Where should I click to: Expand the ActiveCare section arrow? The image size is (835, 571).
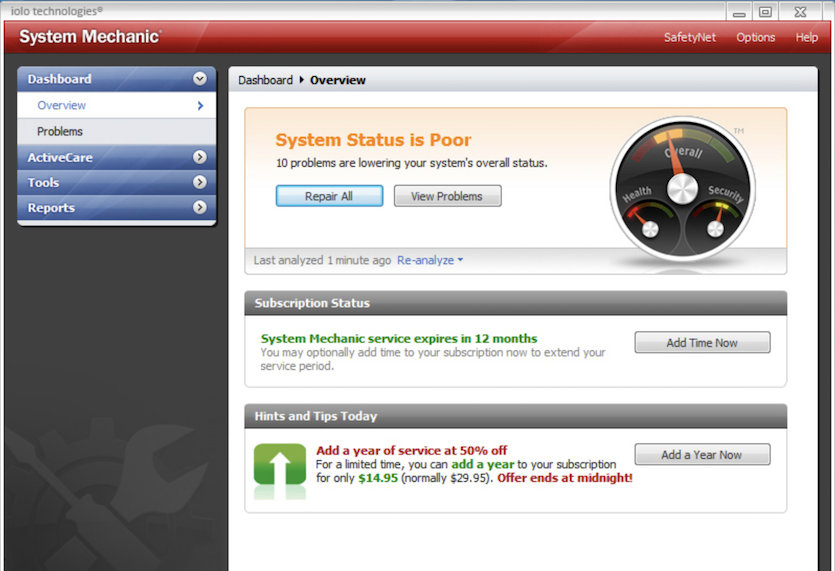[200, 157]
